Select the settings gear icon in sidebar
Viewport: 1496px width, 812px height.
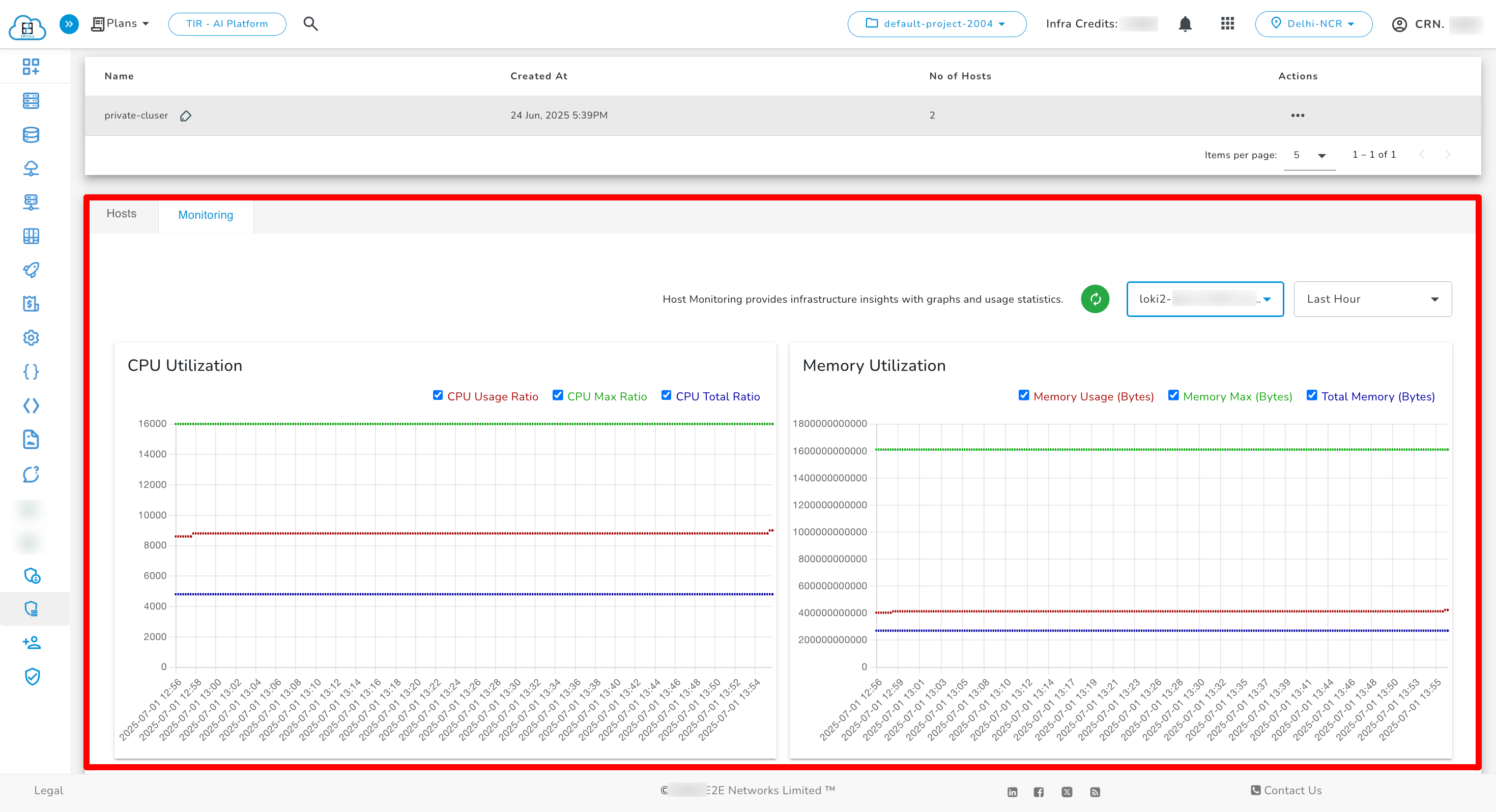coord(31,337)
